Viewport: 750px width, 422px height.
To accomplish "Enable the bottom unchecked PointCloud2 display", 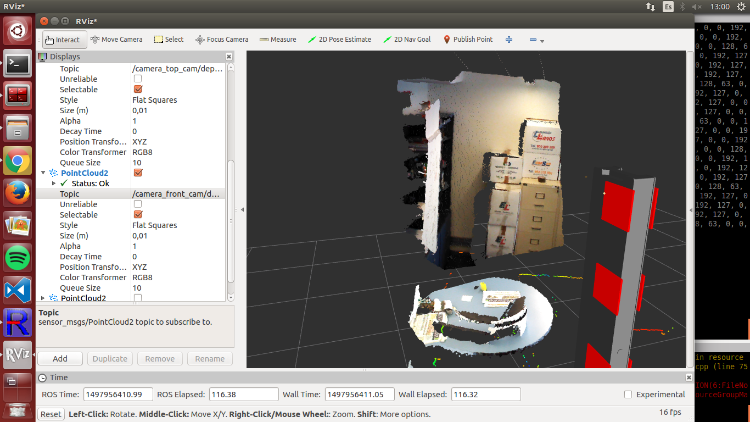I will [x=138, y=298].
